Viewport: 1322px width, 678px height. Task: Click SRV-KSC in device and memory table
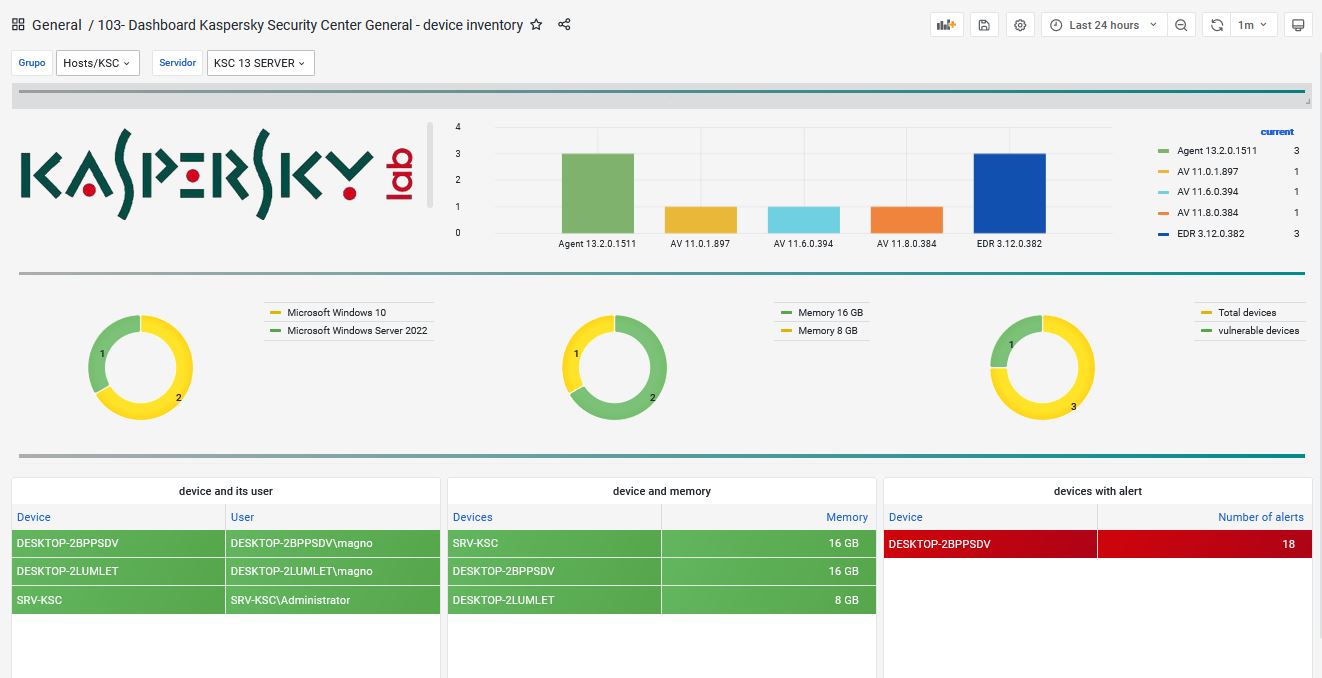pos(554,544)
